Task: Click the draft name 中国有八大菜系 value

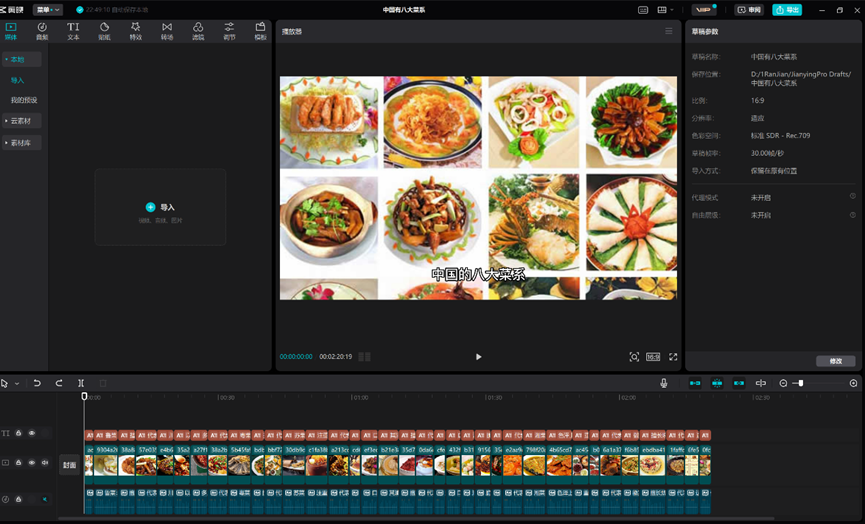Action: (x=773, y=57)
